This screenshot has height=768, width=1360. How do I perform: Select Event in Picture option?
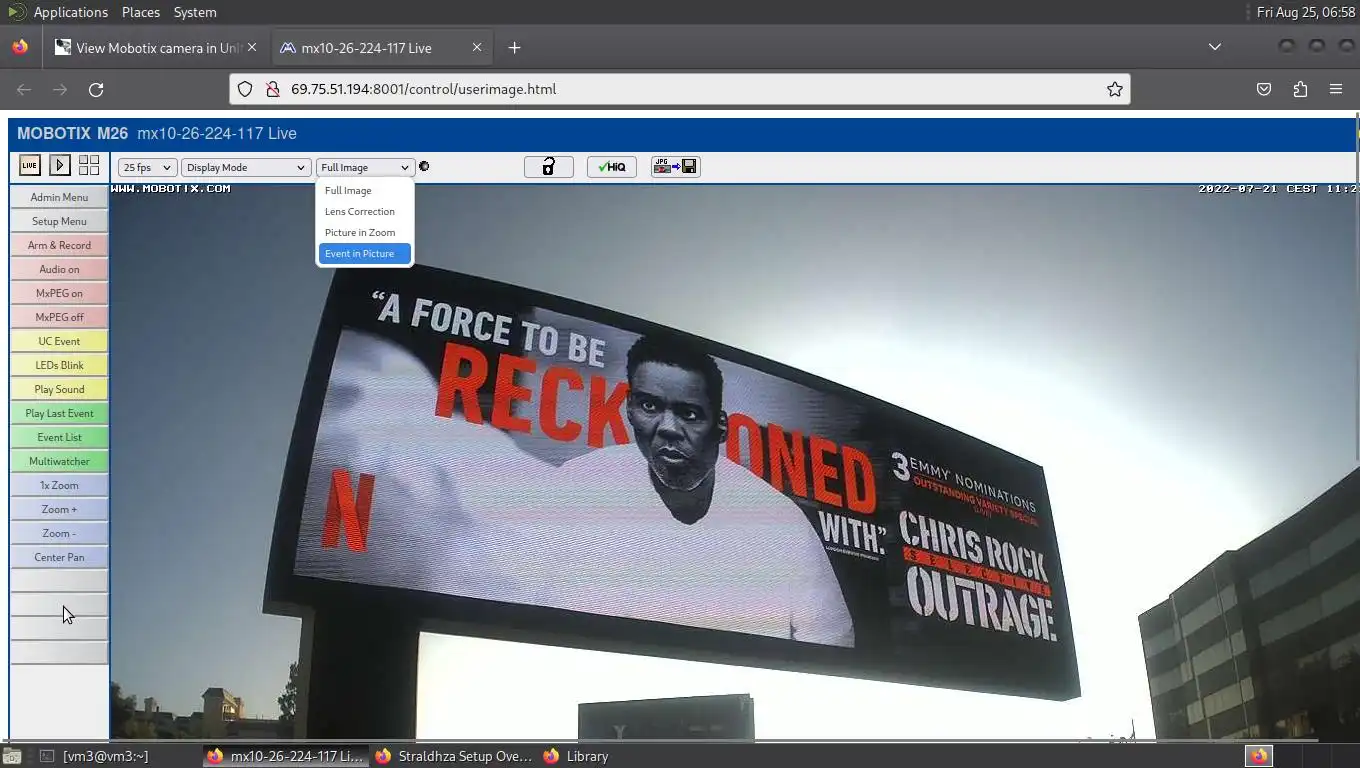[x=364, y=253]
